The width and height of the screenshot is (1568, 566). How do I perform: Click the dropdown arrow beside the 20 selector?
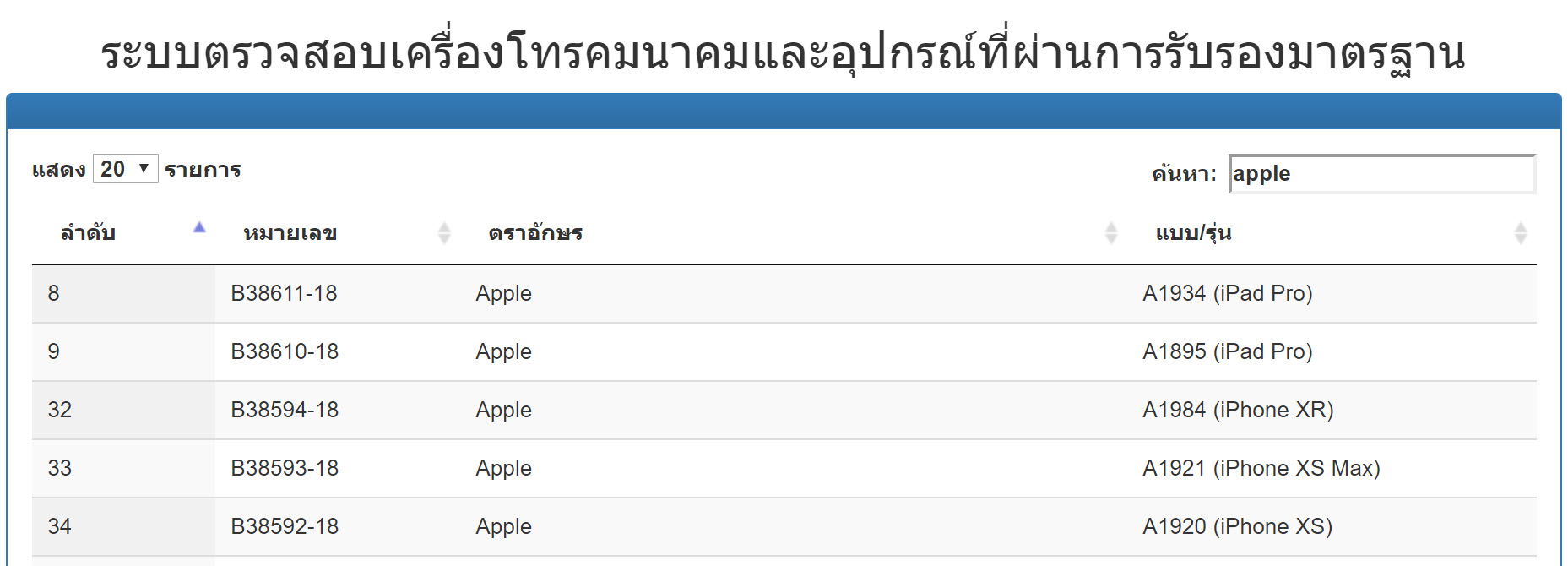(144, 168)
